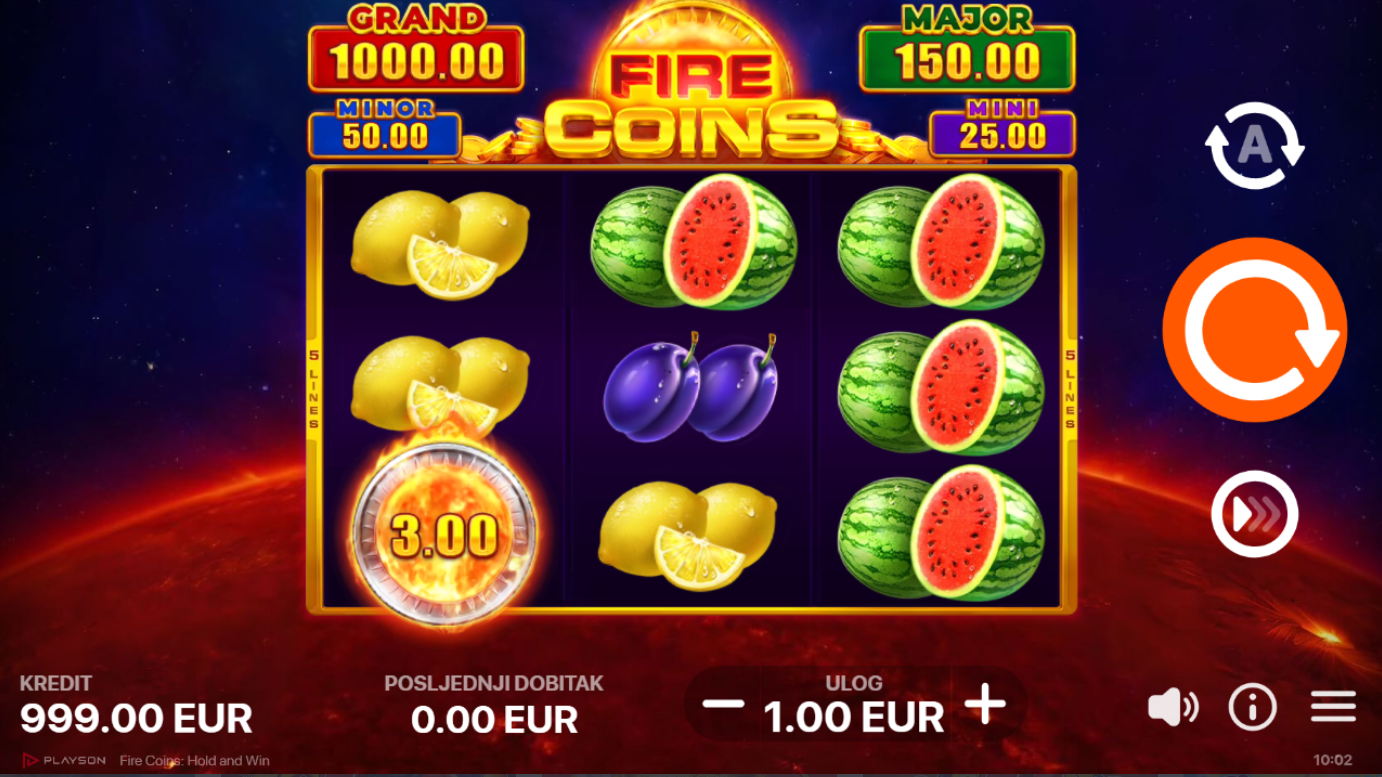Mute the game sound speaker icon

(x=1172, y=707)
